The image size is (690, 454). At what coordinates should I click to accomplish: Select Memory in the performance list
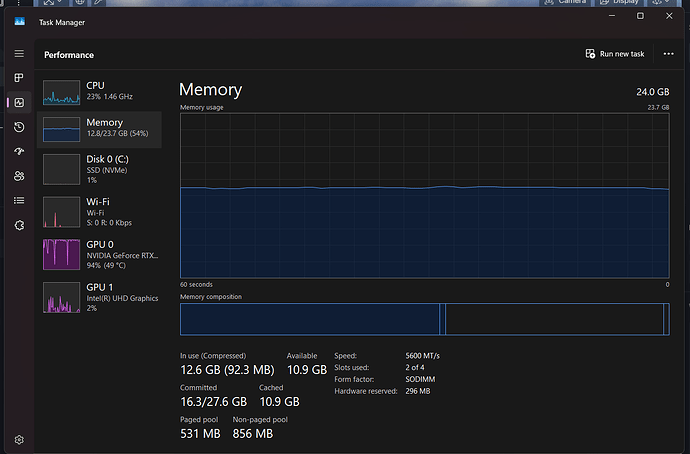click(x=99, y=129)
